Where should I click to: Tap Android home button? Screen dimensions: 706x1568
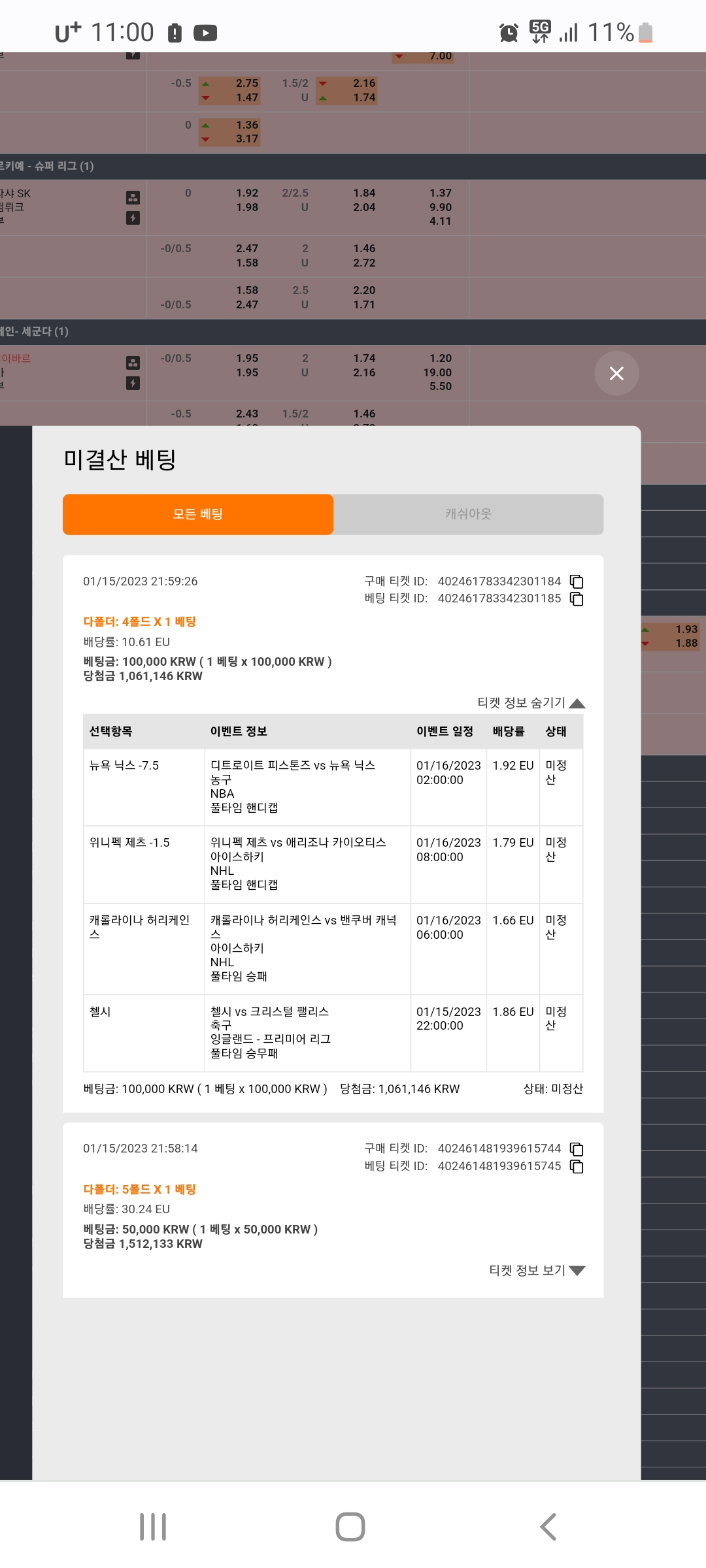pyautogui.click(x=350, y=1527)
